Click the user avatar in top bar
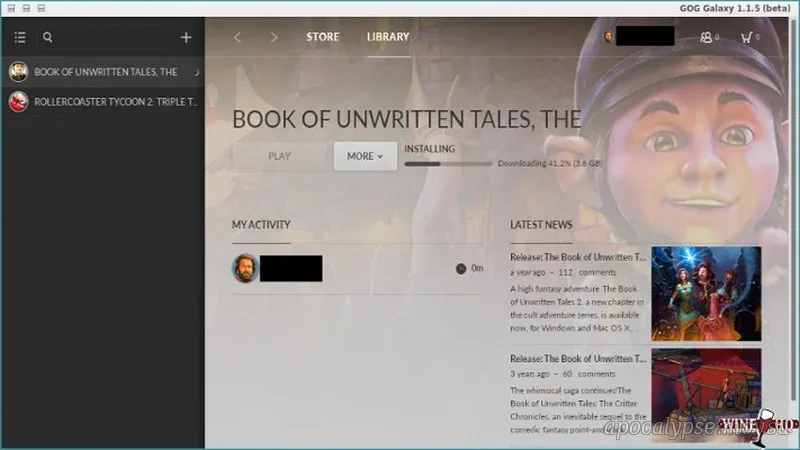 click(608, 37)
